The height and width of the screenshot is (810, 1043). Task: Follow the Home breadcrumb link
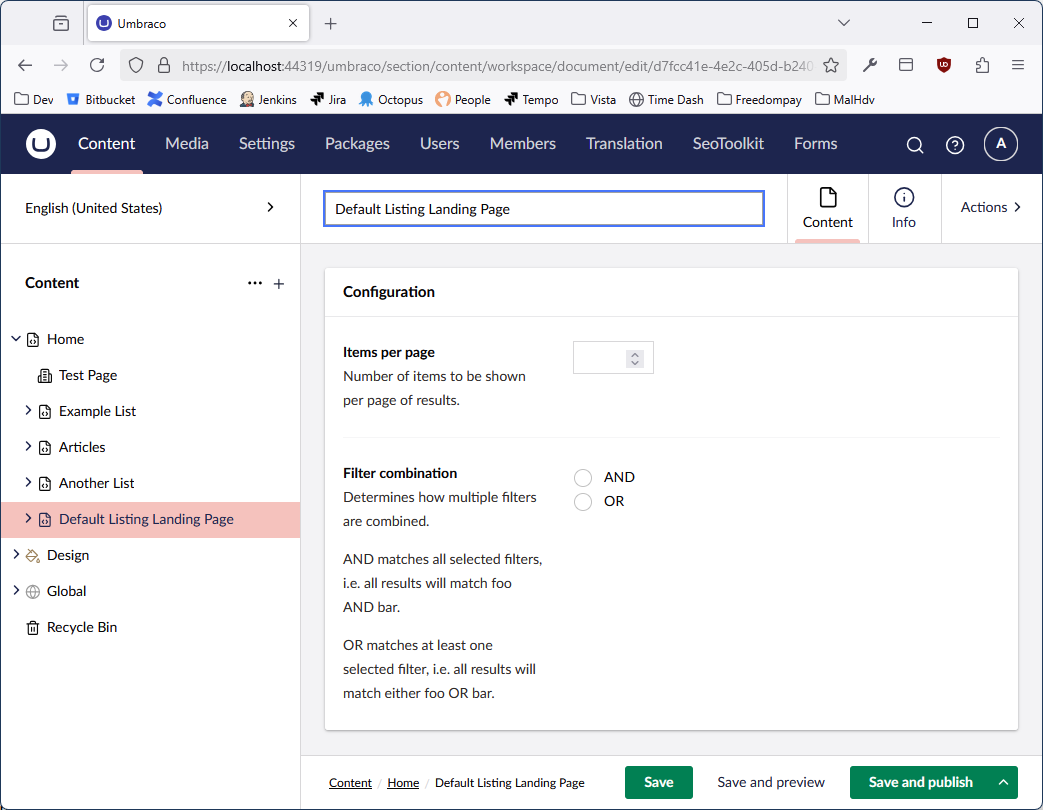tap(403, 783)
